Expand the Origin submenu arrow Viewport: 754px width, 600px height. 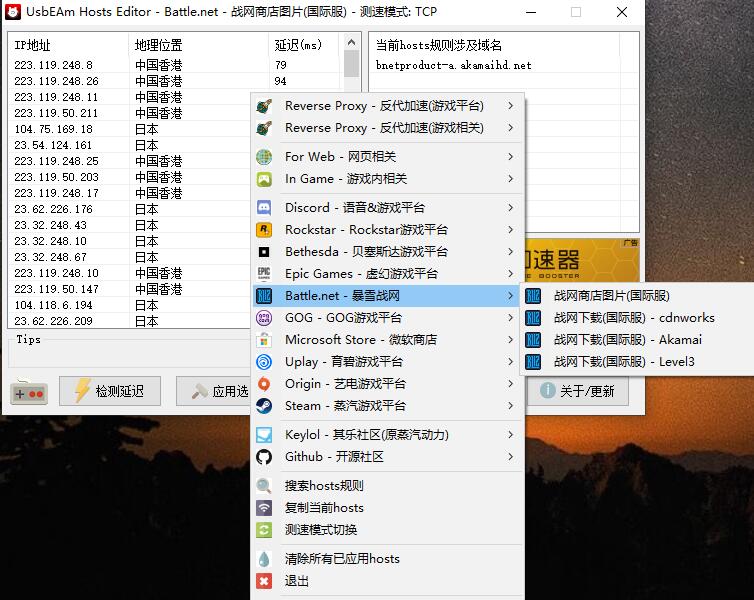510,384
